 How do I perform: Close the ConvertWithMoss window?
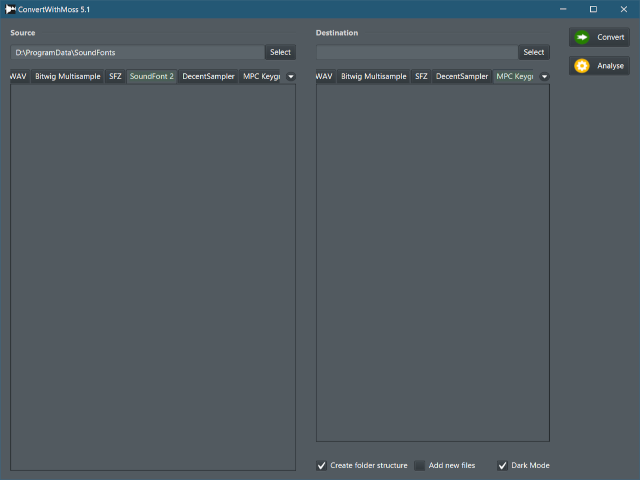(624, 9)
